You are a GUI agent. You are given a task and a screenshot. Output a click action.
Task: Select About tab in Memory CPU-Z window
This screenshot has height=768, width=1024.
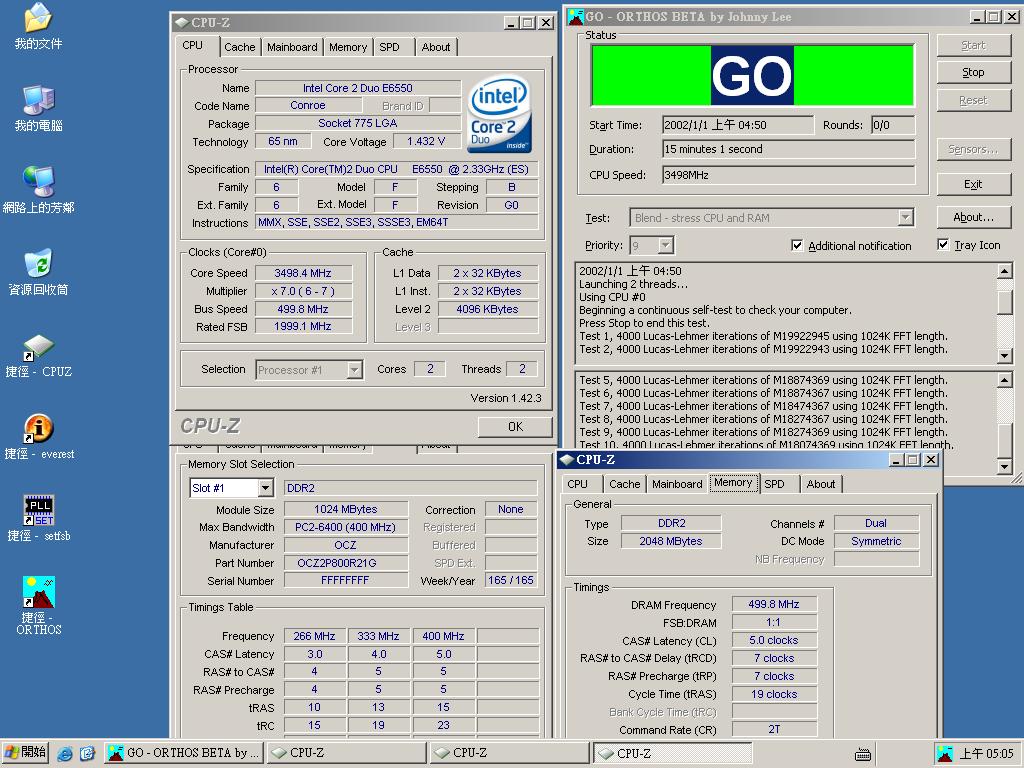(820, 484)
